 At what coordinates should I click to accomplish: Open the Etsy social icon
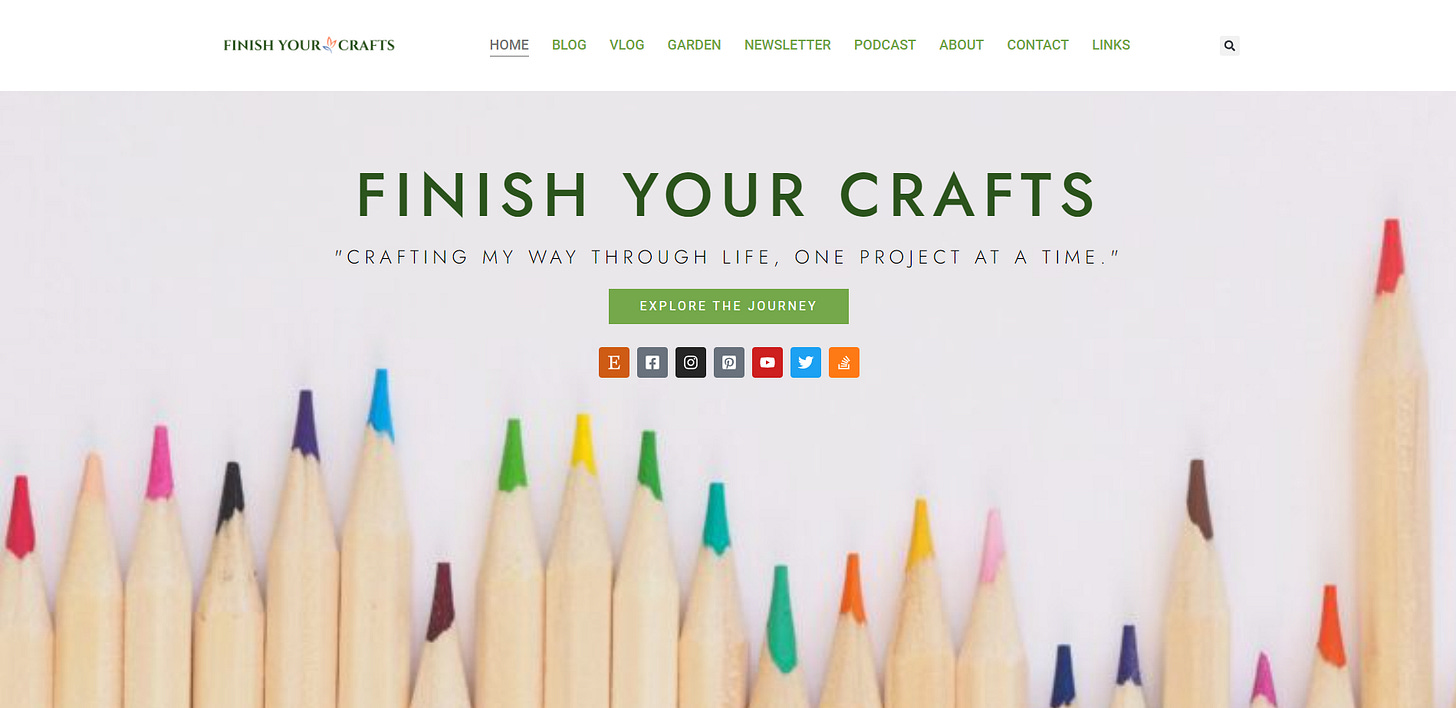(614, 362)
